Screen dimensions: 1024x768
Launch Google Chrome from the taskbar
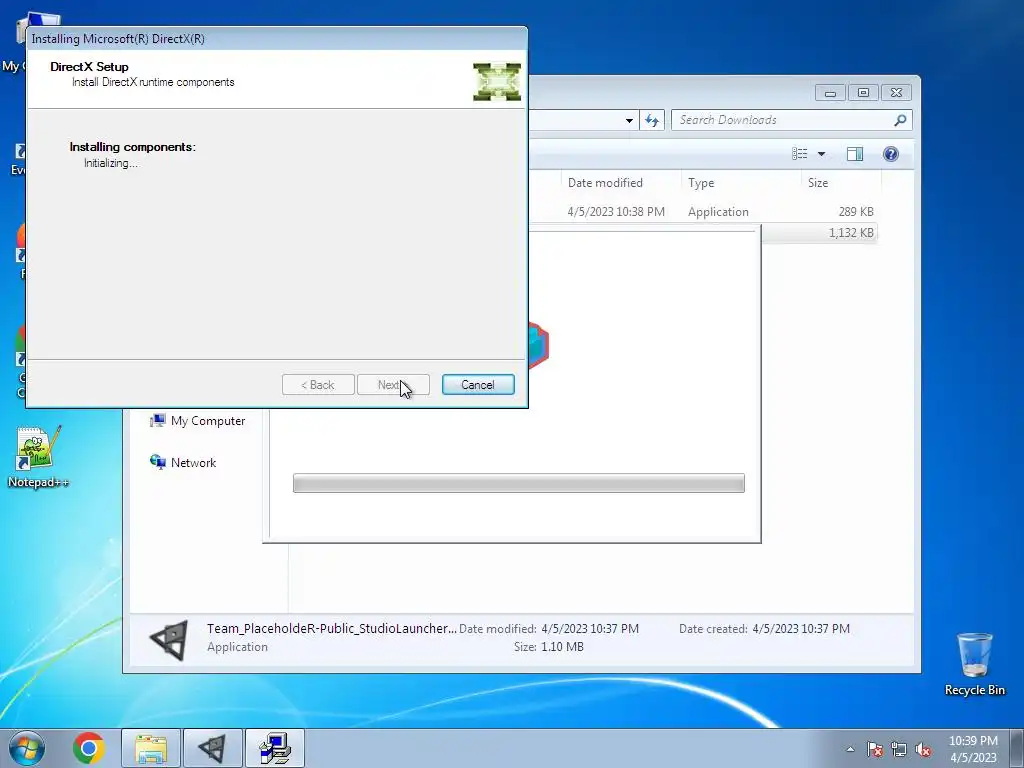pos(89,748)
